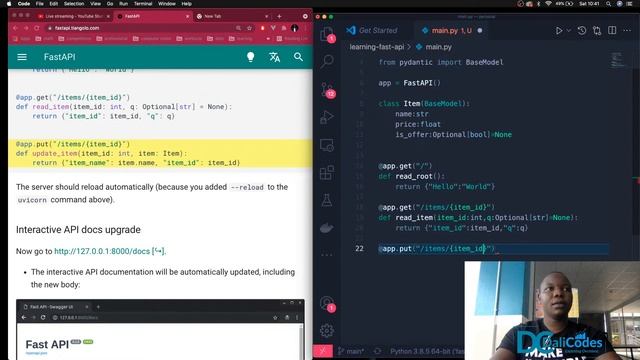Open the Run menu in the menu bar
Image resolution: width=640 pixels, height=360 pixels.
[123, 4]
